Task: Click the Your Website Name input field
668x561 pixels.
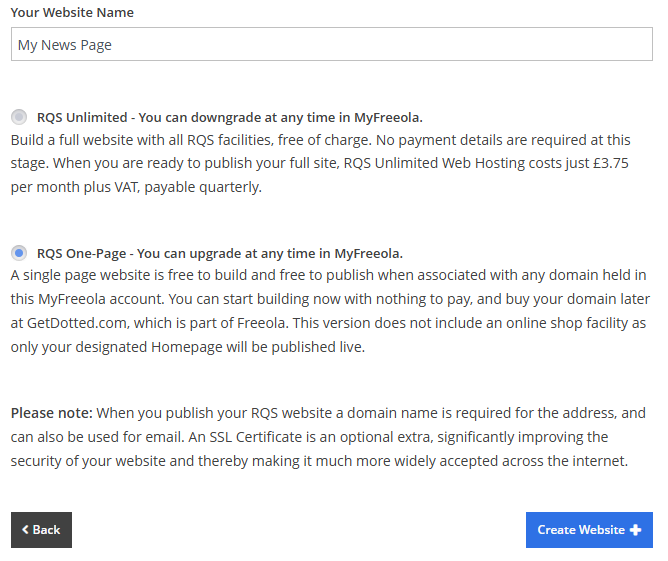Action: 331,44
